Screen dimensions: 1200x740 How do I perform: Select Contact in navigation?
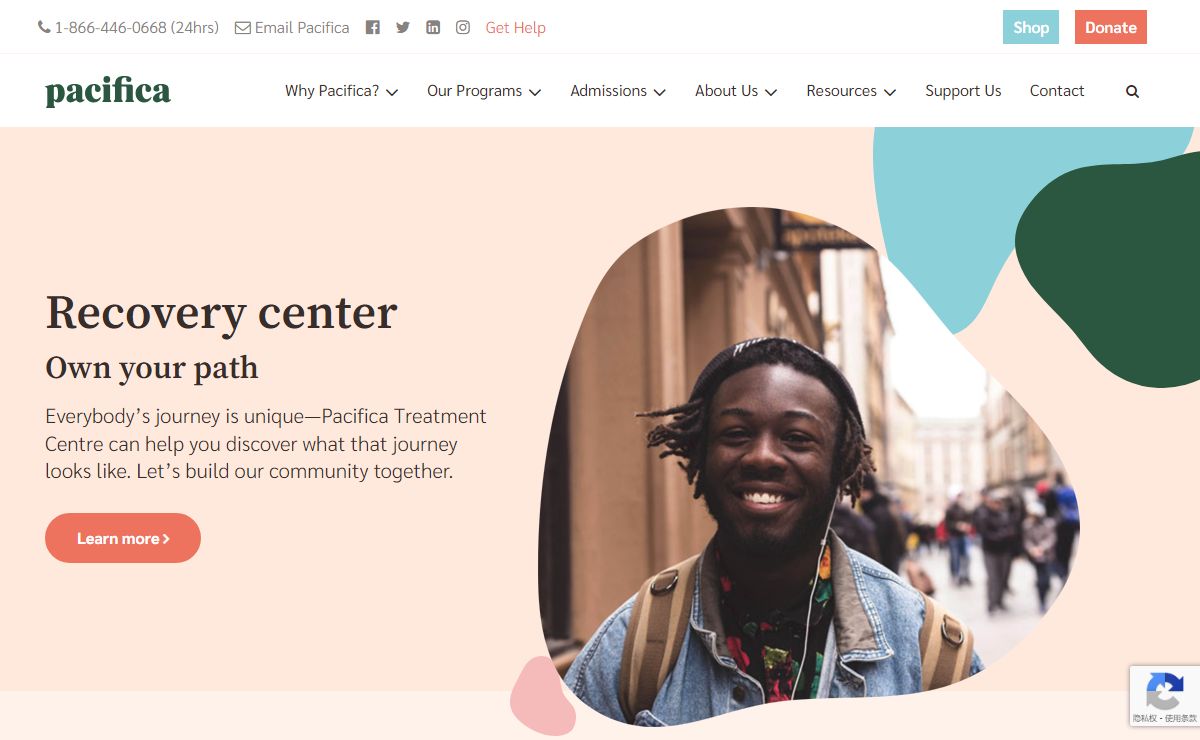[1057, 91]
